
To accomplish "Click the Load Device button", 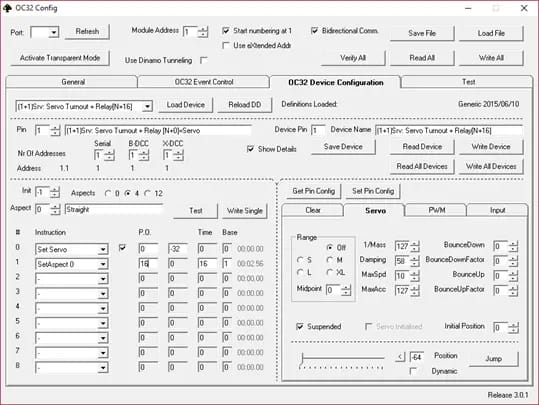I will pyautogui.click(x=185, y=105).
